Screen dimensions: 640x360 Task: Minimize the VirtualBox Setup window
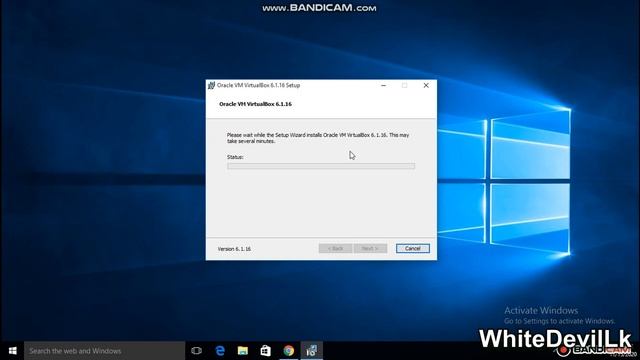click(384, 85)
